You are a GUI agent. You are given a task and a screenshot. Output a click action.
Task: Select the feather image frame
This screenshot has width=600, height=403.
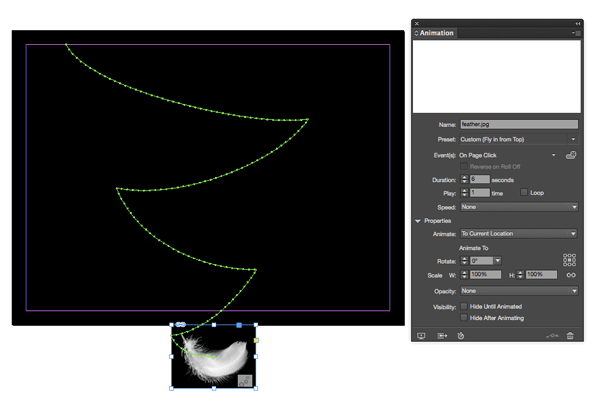(214, 356)
